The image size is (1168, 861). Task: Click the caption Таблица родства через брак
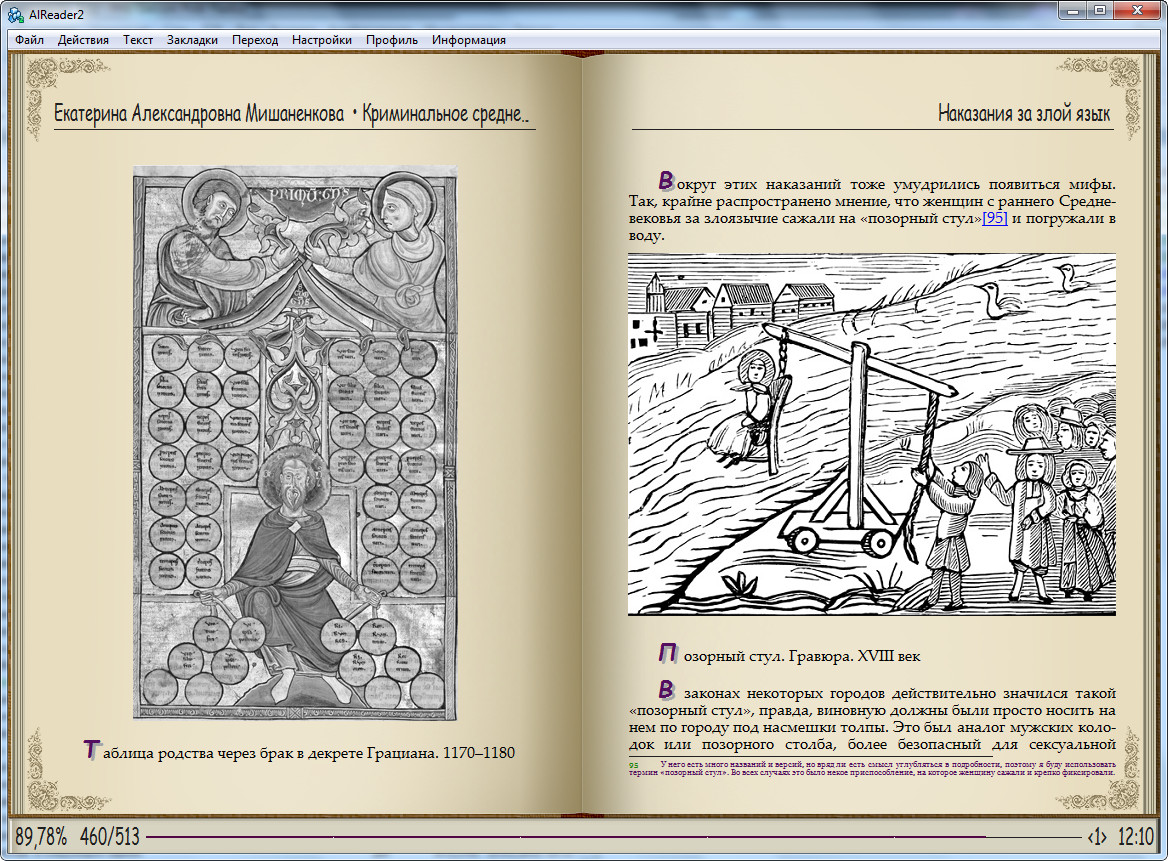point(299,752)
